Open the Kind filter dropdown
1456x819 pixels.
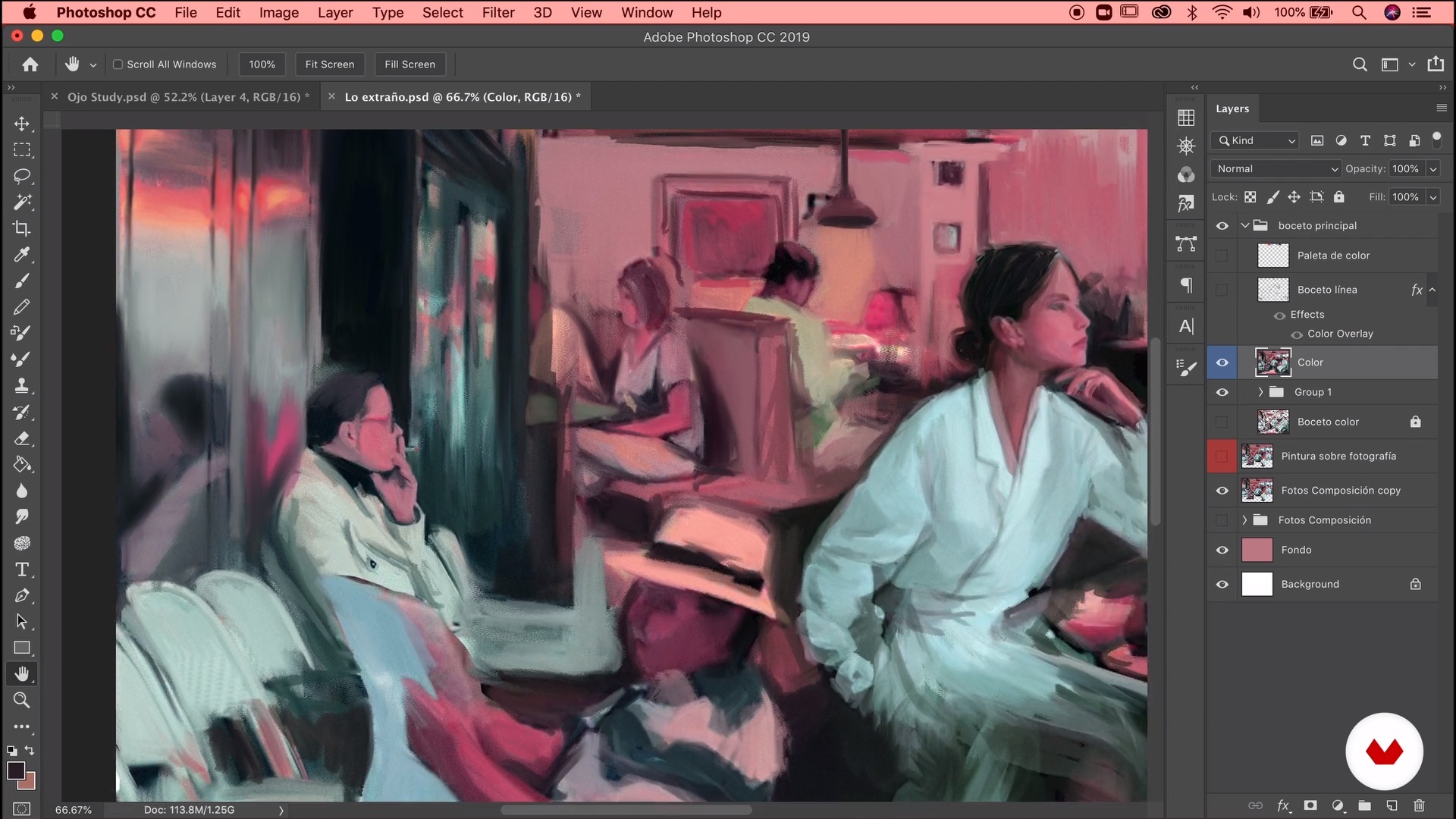click(x=1256, y=140)
